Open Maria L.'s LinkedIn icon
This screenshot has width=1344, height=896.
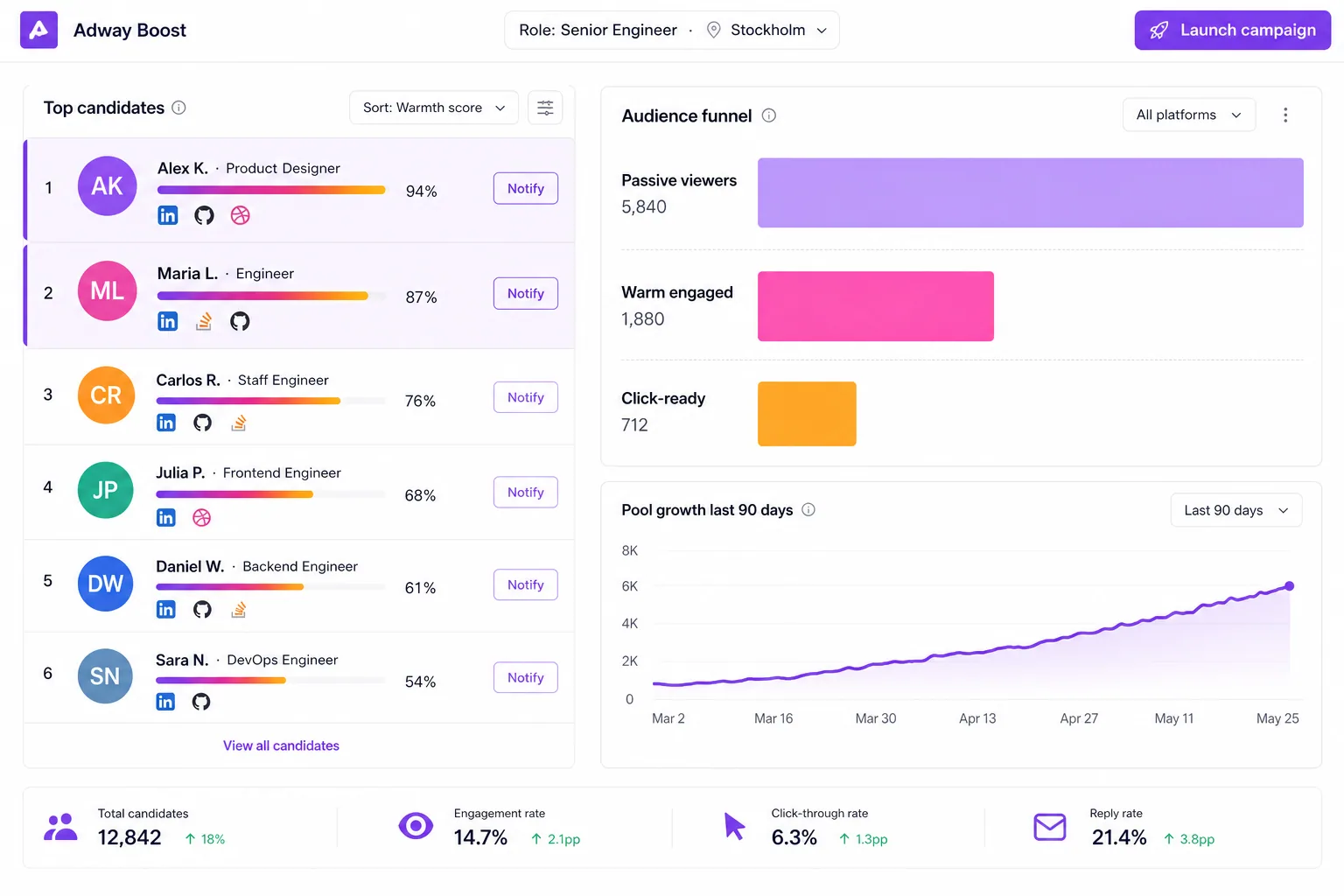[167, 321]
